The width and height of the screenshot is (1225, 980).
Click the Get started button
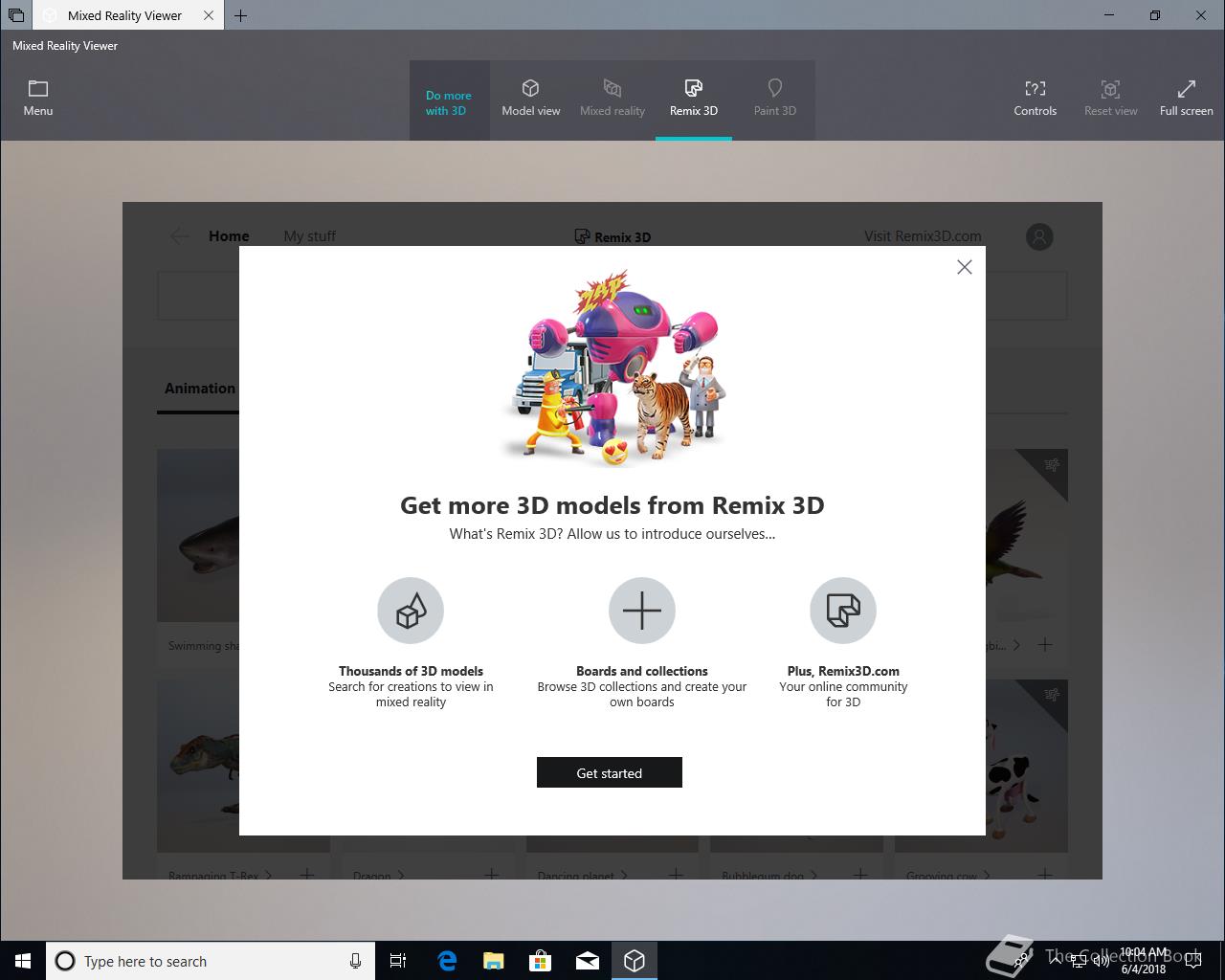coord(610,772)
